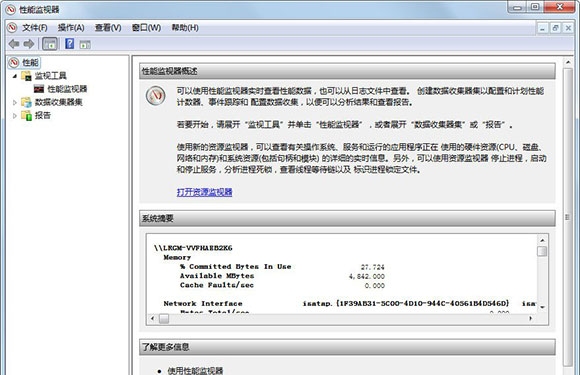Screen dimensions: 580x375
Task: Click the MMC icon left of 文件 menu
Action: click(12, 28)
